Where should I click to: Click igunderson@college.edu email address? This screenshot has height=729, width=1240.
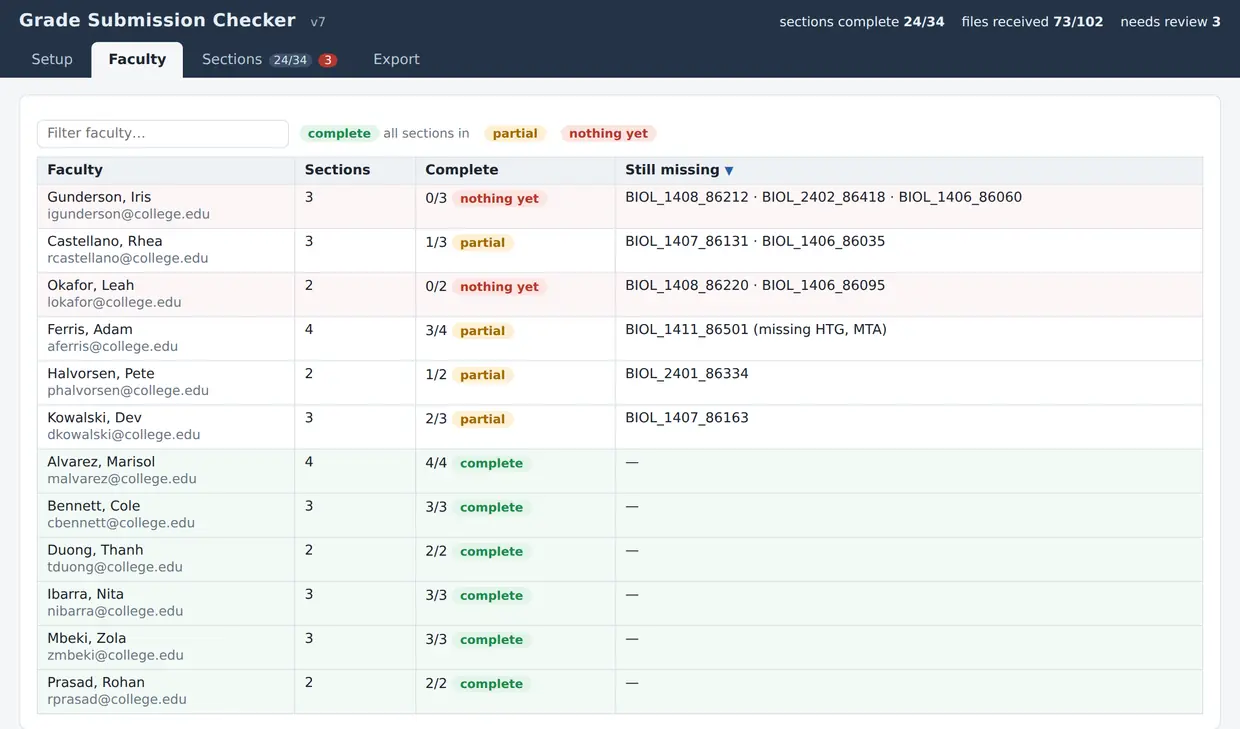point(128,214)
